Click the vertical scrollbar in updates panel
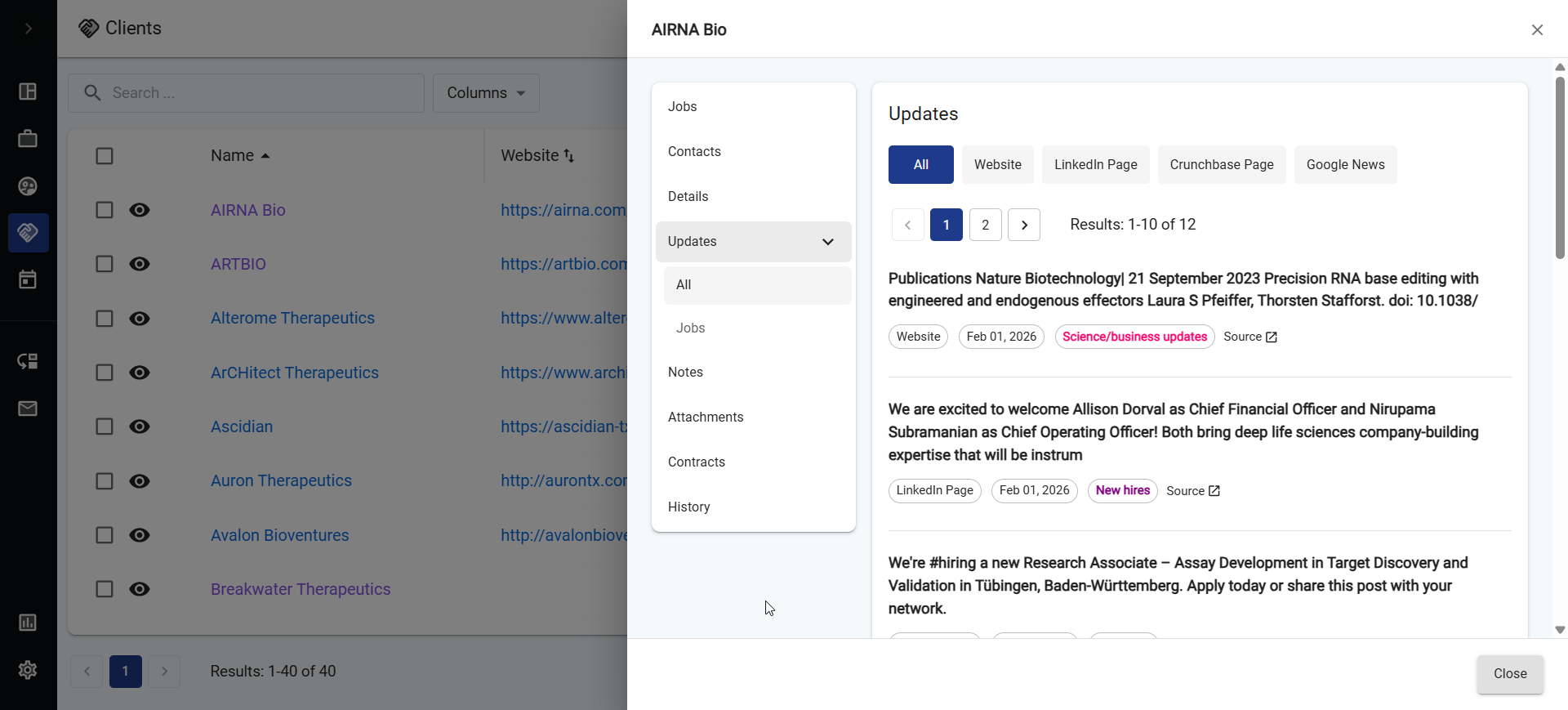The width and height of the screenshot is (1568, 710). [1560, 167]
